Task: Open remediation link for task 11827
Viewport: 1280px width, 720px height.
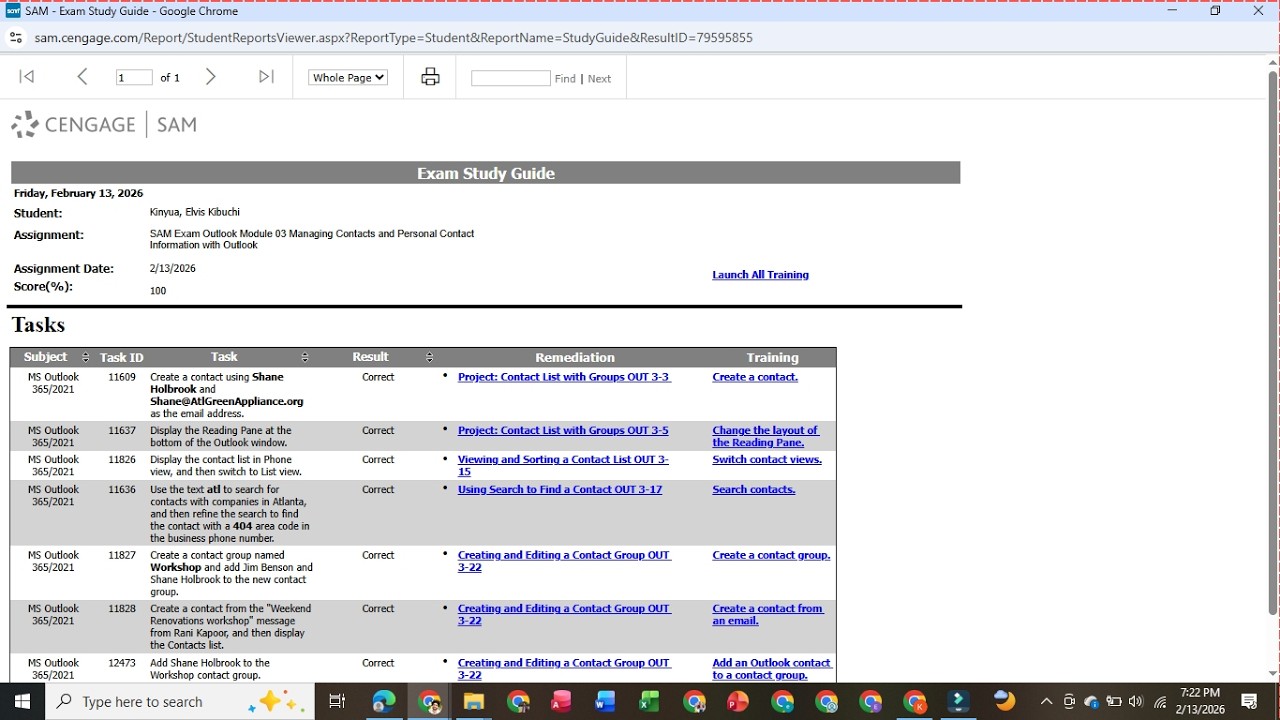Action: point(564,561)
